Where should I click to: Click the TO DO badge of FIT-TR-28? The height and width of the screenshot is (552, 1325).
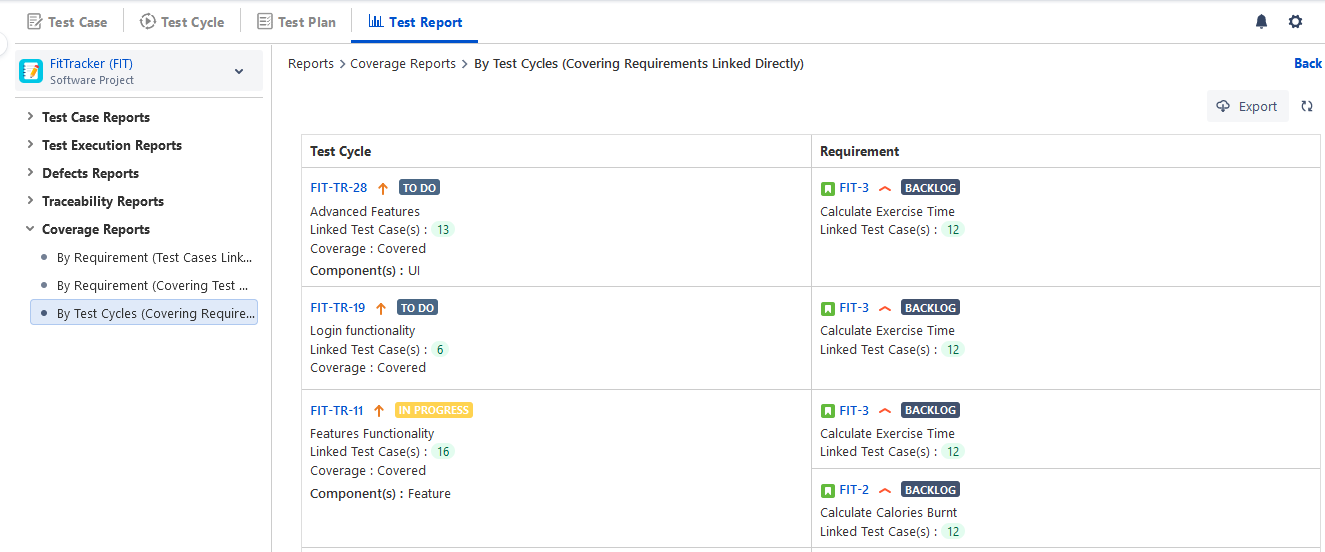coord(420,188)
